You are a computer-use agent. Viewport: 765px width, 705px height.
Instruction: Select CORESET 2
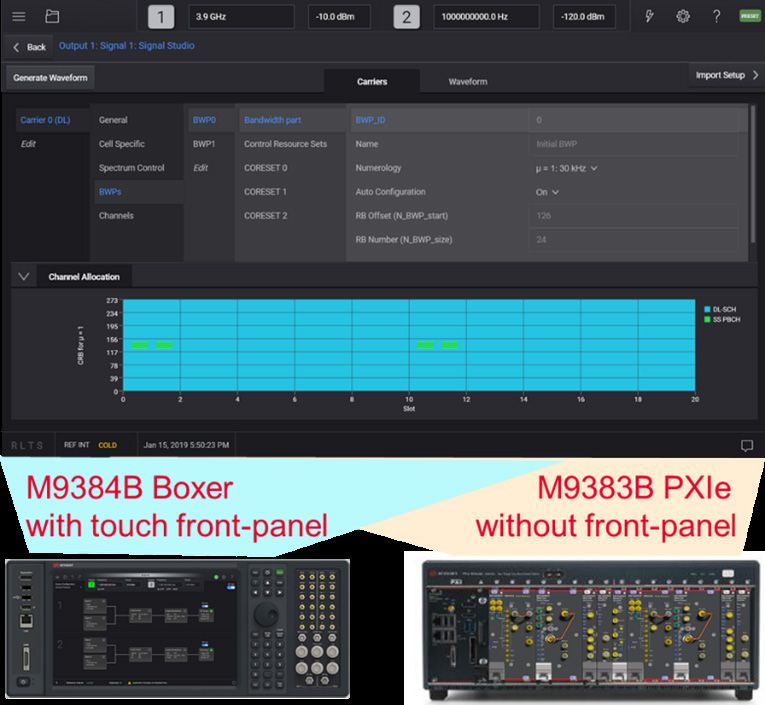[x=292, y=216]
